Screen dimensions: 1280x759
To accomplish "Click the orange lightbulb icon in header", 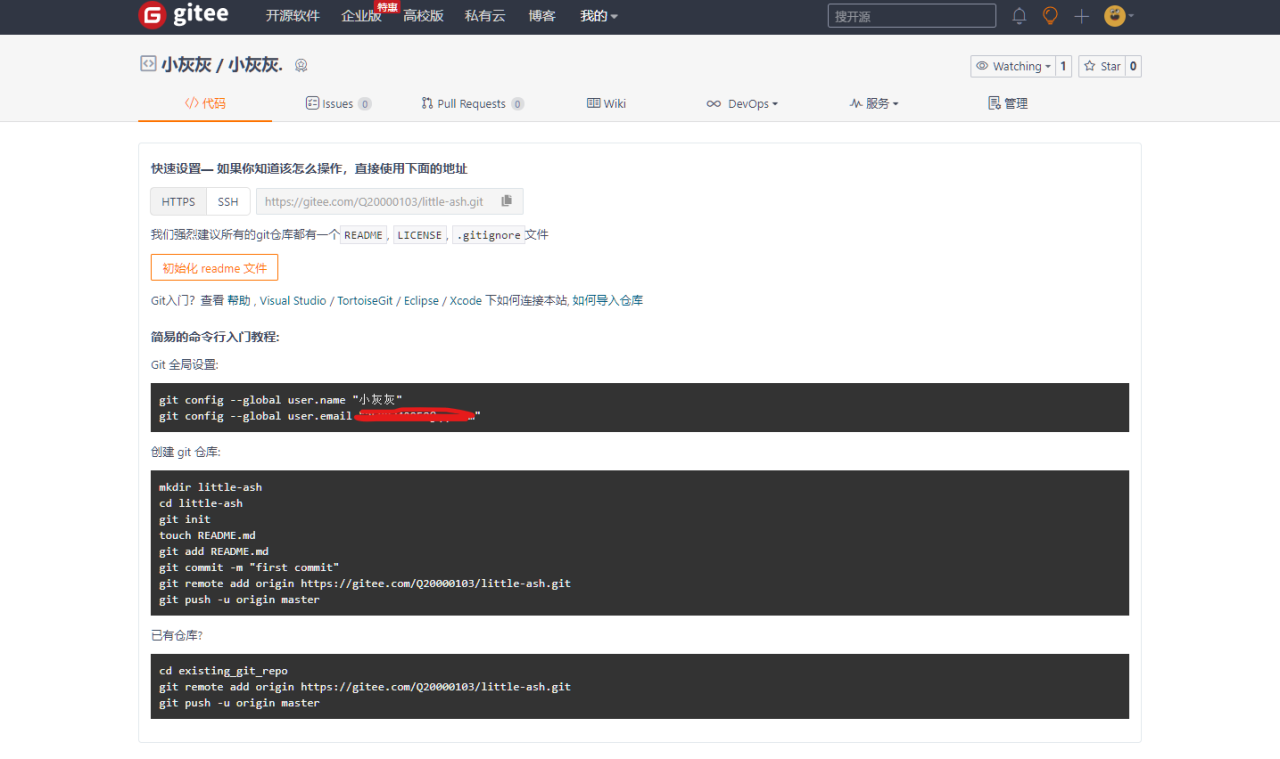I will pos(1050,16).
